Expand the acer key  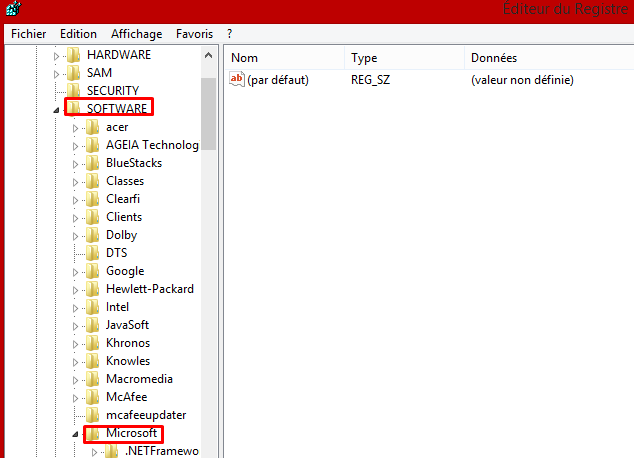tap(75, 128)
